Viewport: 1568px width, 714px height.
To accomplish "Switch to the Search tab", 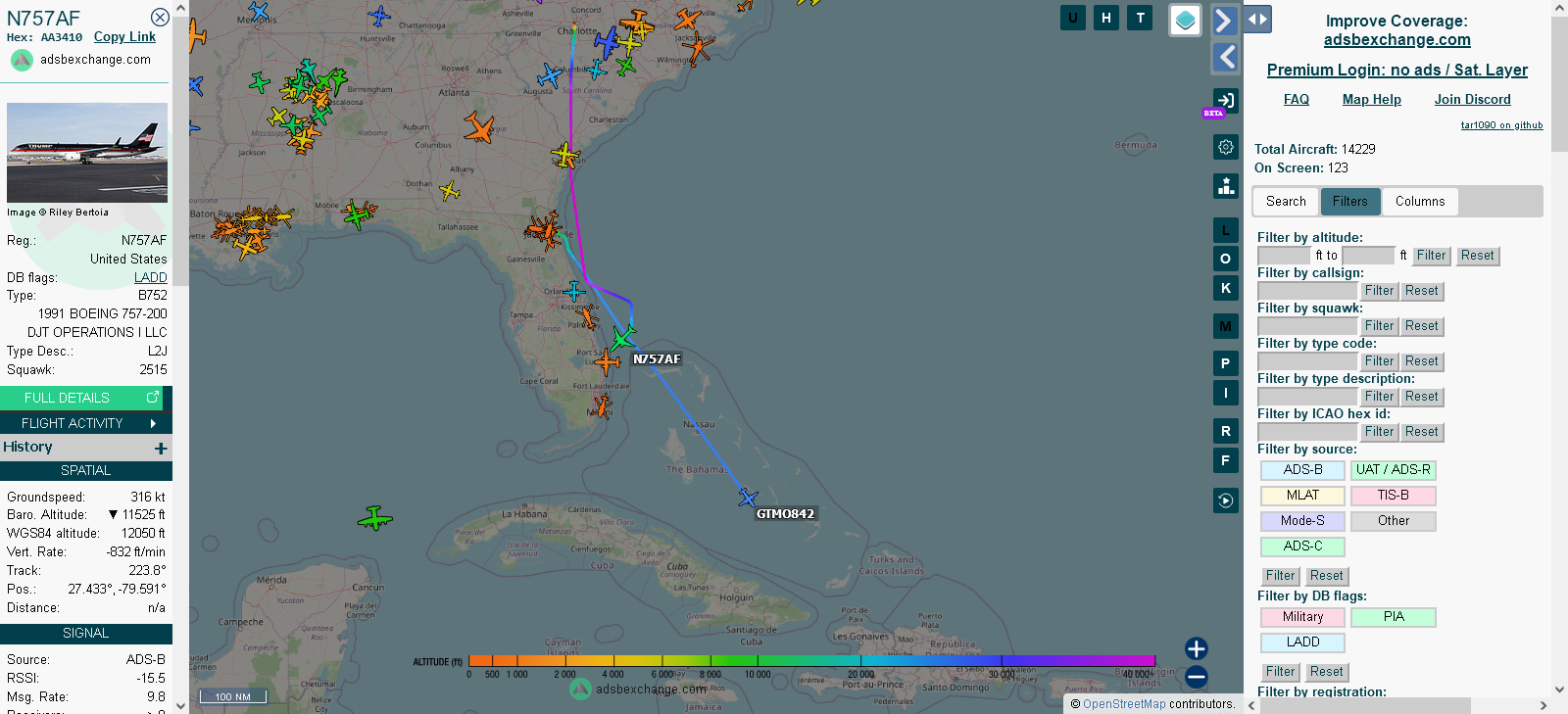I will [x=1286, y=202].
